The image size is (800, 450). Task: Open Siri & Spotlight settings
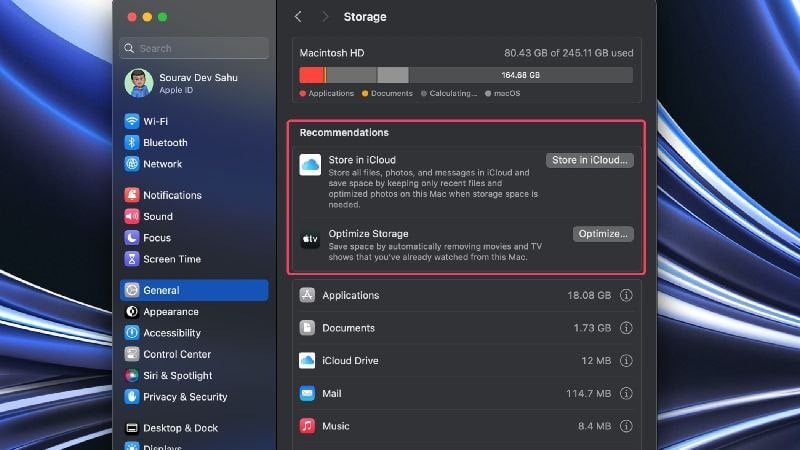tap(194, 376)
